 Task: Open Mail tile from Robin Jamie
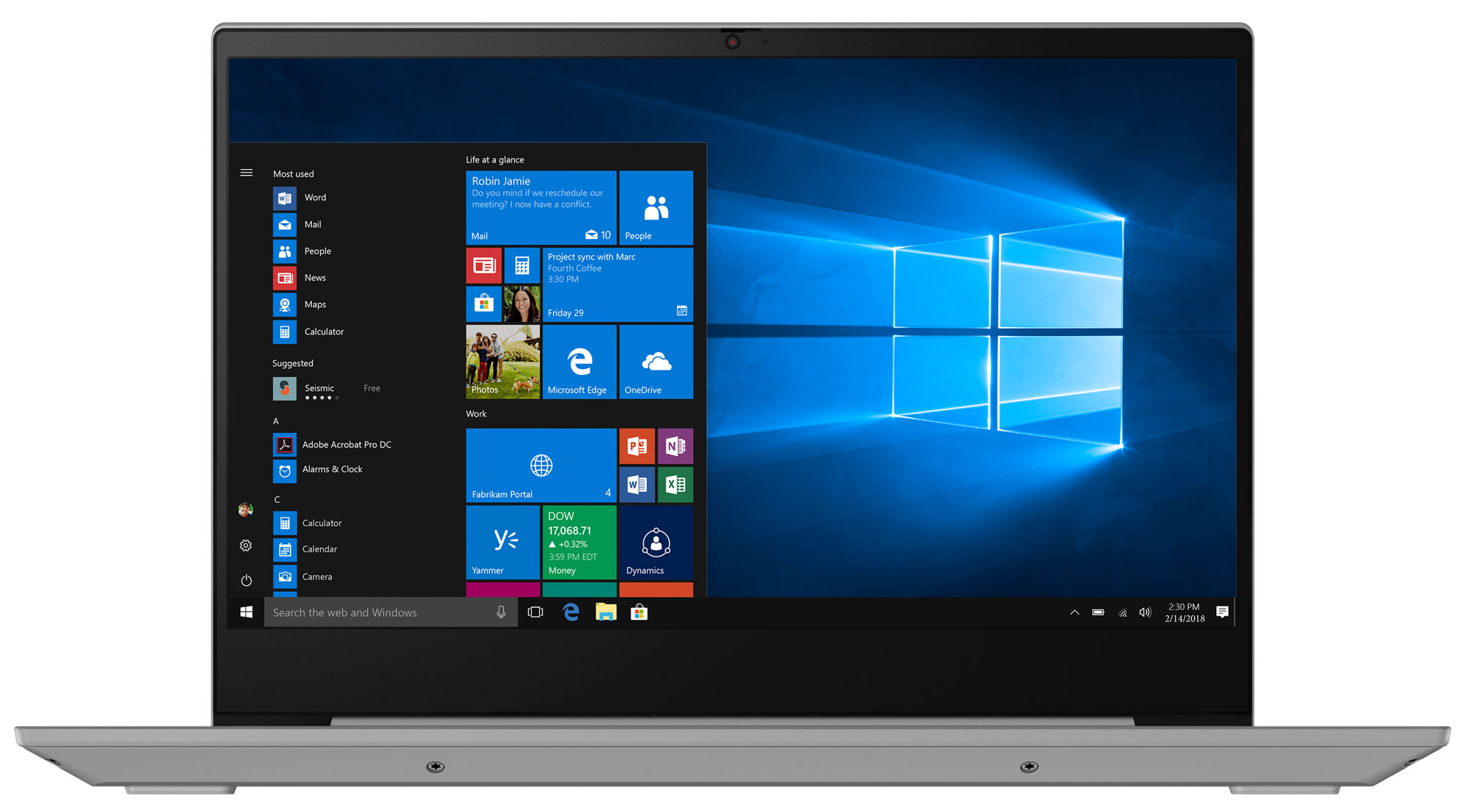point(541,207)
